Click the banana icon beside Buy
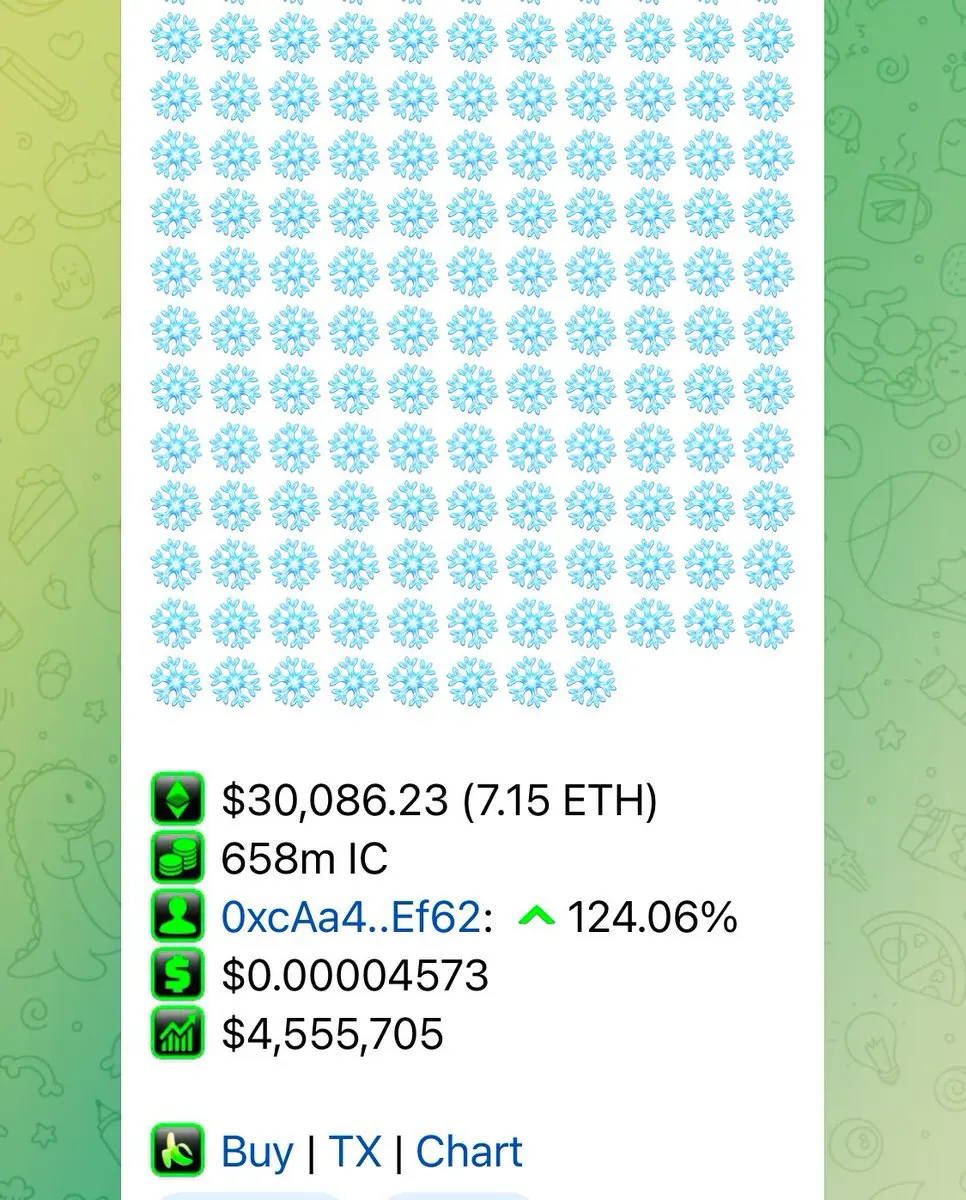 [x=177, y=1150]
